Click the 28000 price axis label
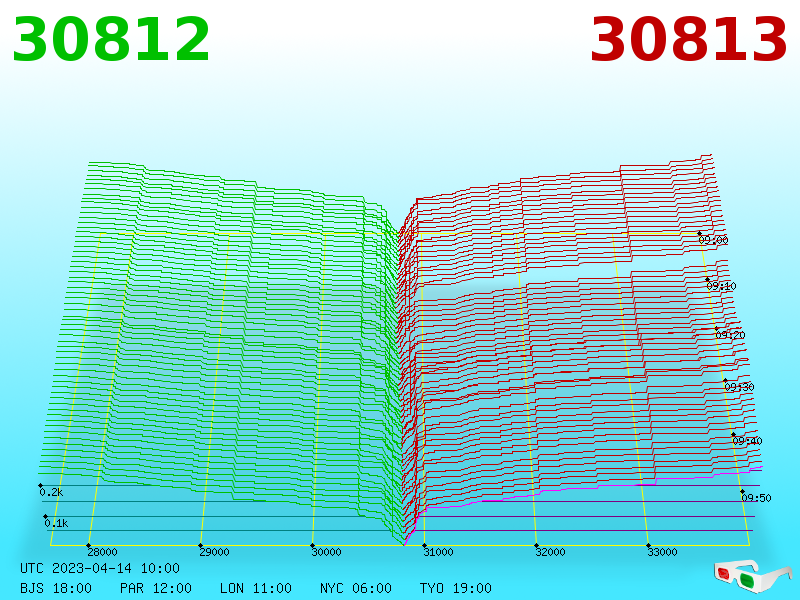800x600 pixels. [102, 552]
